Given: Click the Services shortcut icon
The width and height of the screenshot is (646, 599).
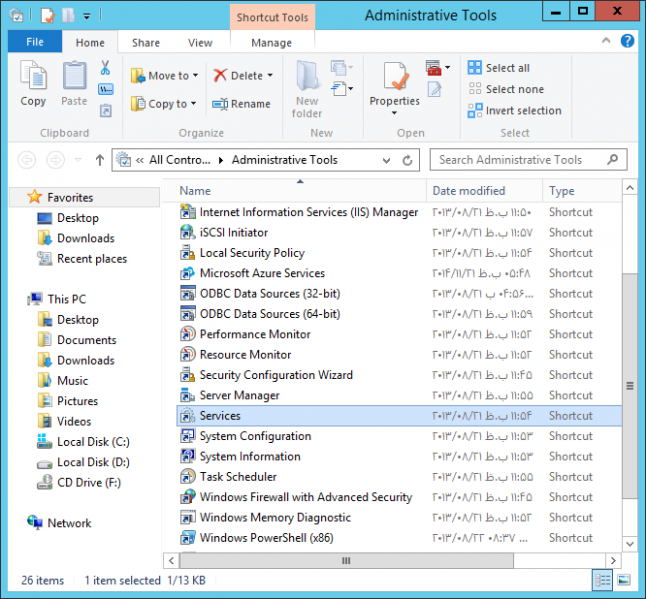Looking at the screenshot, I should coord(188,416).
